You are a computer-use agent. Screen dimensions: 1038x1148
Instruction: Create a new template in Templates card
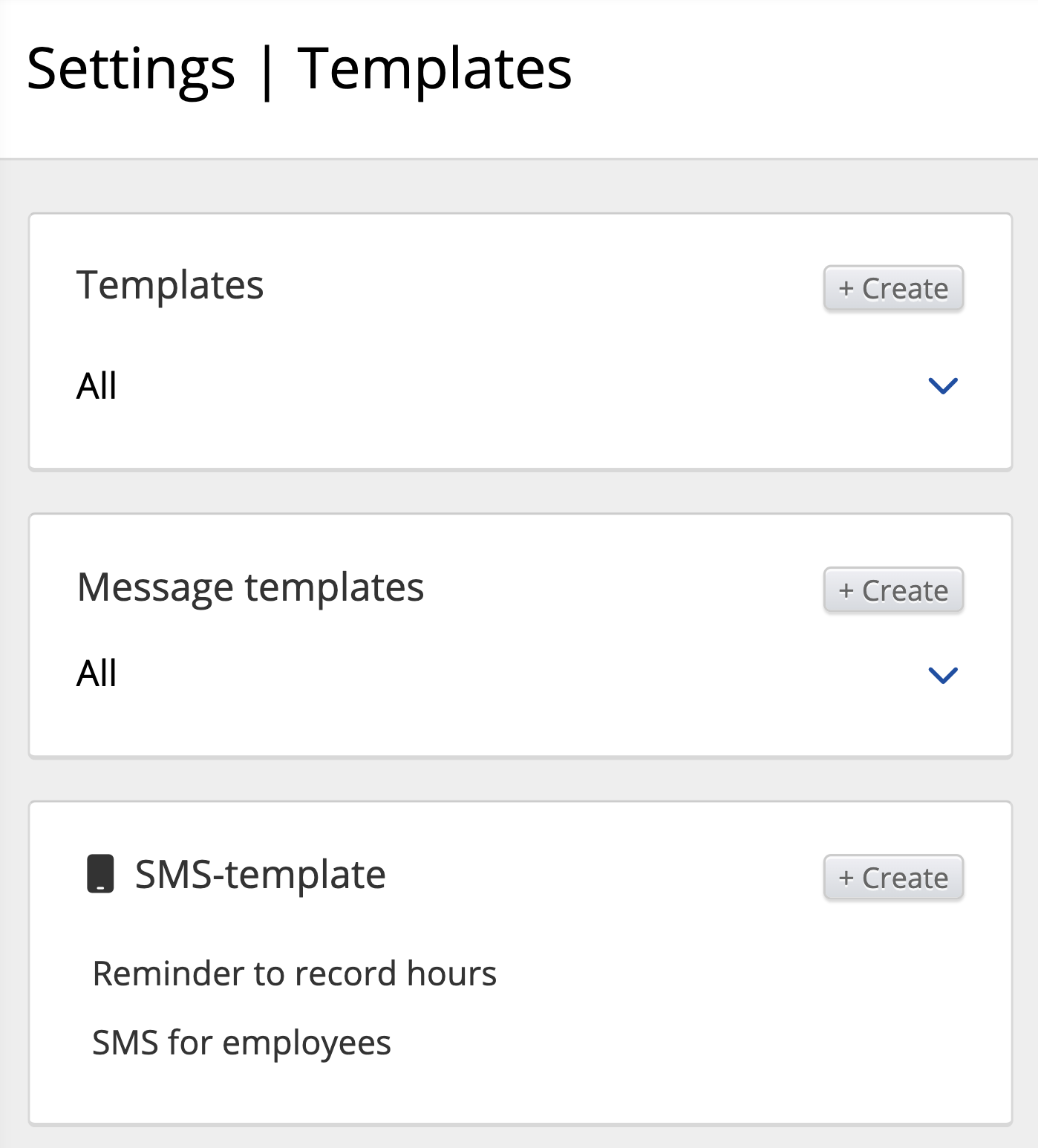[893, 288]
